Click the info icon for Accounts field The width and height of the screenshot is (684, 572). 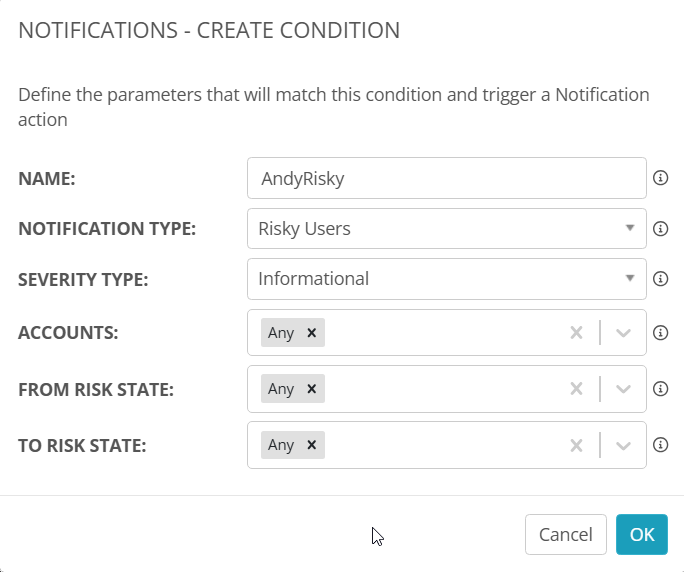[660, 333]
